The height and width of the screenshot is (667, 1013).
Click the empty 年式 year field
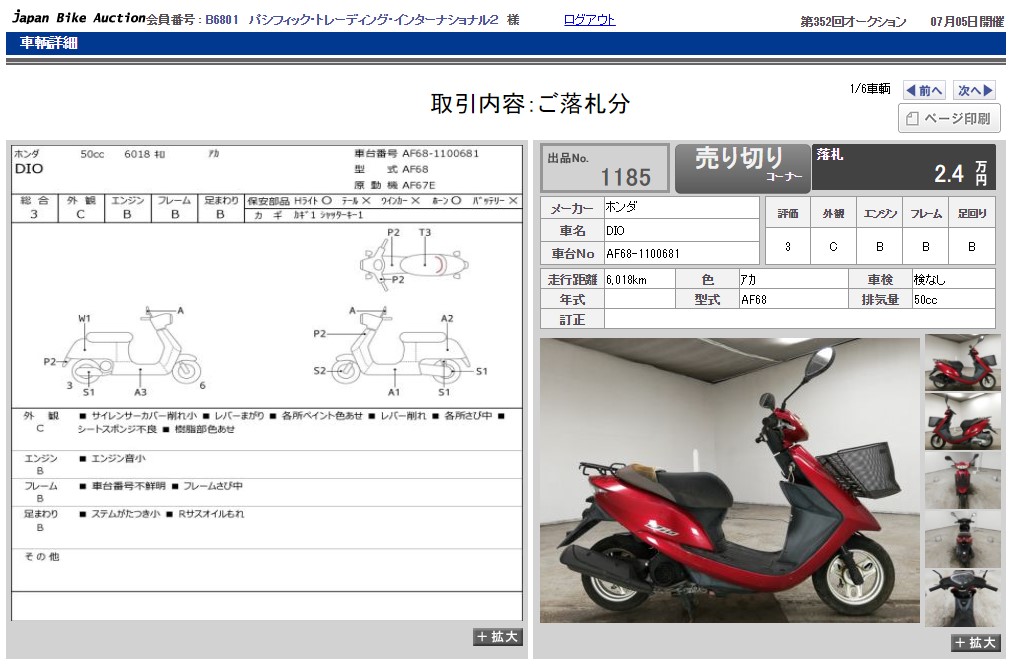pos(639,300)
